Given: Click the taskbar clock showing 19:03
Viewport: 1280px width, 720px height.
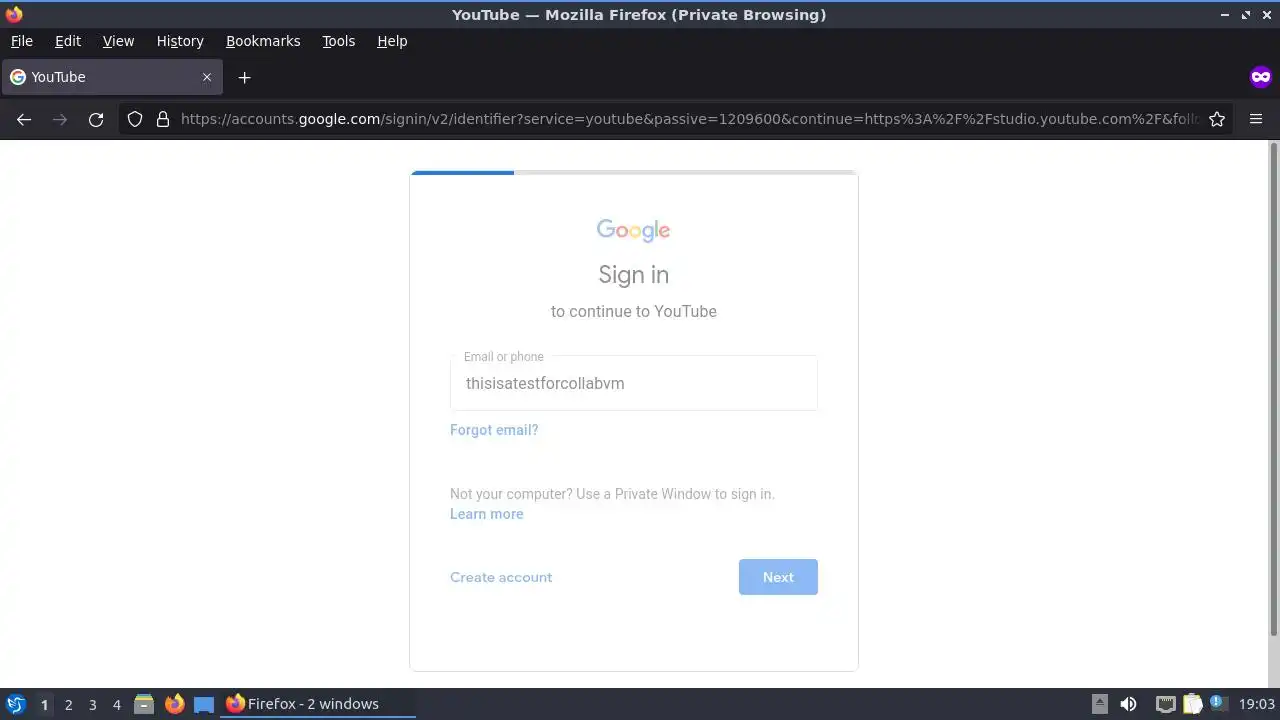Looking at the screenshot, I should [x=1256, y=704].
